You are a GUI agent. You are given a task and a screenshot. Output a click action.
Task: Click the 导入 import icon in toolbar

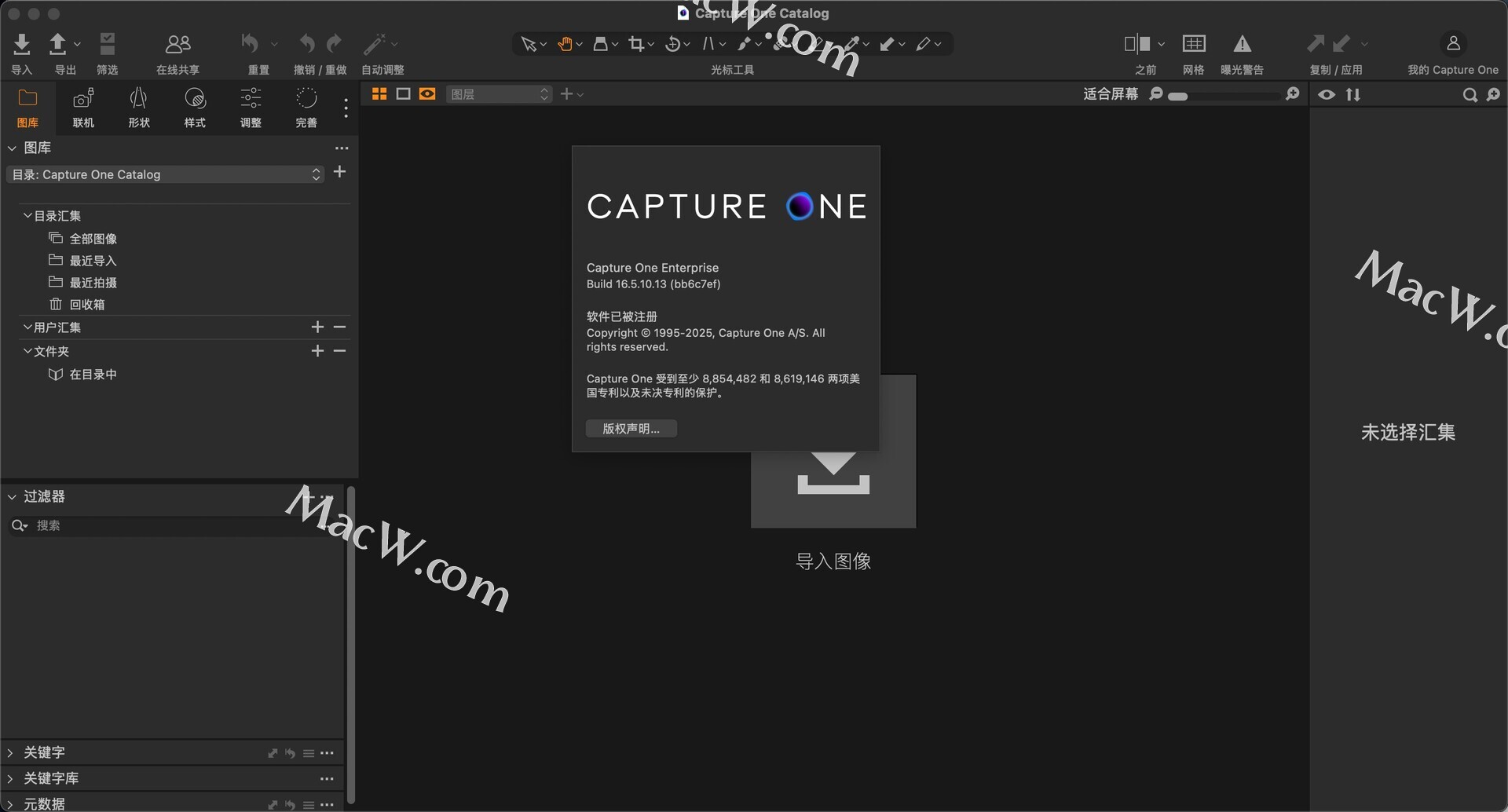pyautogui.click(x=22, y=44)
